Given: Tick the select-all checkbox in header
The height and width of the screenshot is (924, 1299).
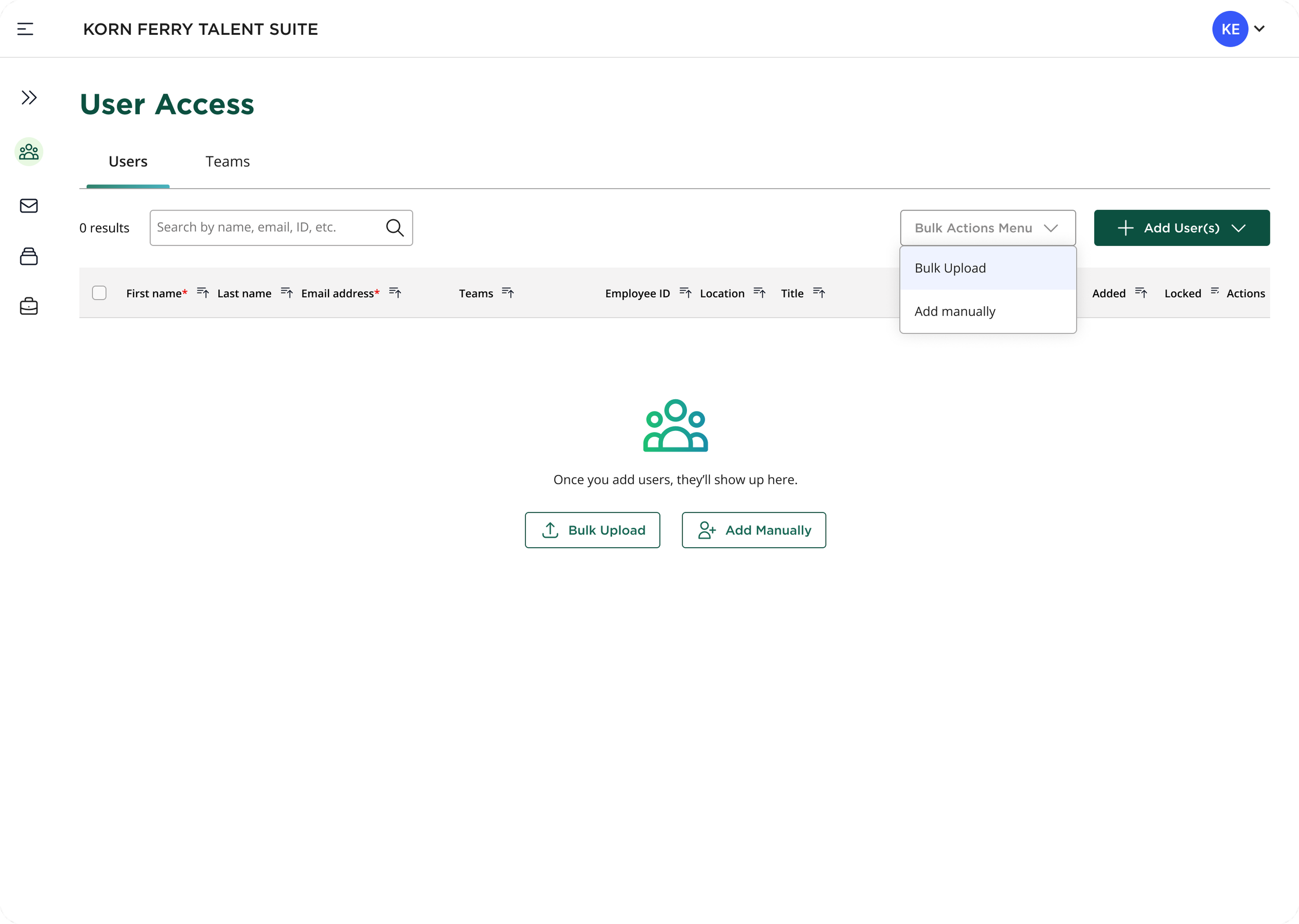Looking at the screenshot, I should pyautogui.click(x=100, y=293).
